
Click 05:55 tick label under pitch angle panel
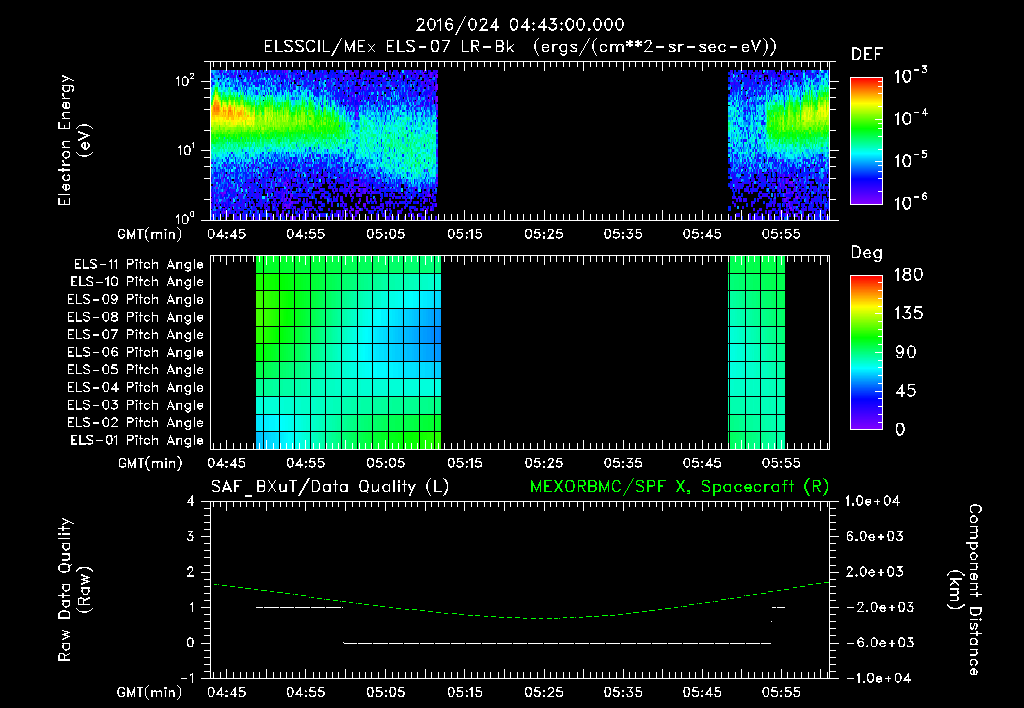point(781,463)
